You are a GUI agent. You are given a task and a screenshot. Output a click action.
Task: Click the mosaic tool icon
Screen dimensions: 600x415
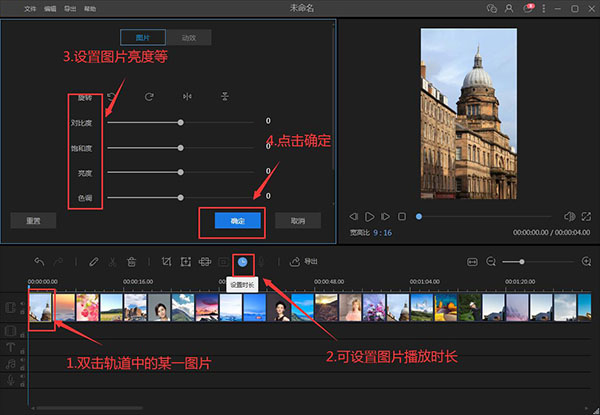pyautogui.click(x=205, y=262)
